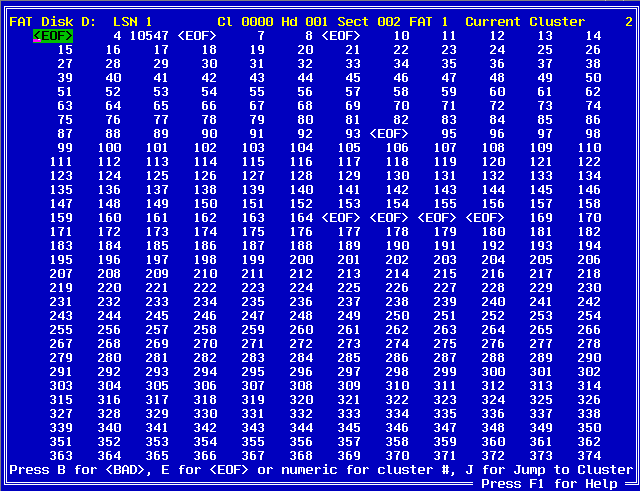Select the <EOF> entry just before 169
Viewport: 640px width, 491px height.
coord(485,217)
